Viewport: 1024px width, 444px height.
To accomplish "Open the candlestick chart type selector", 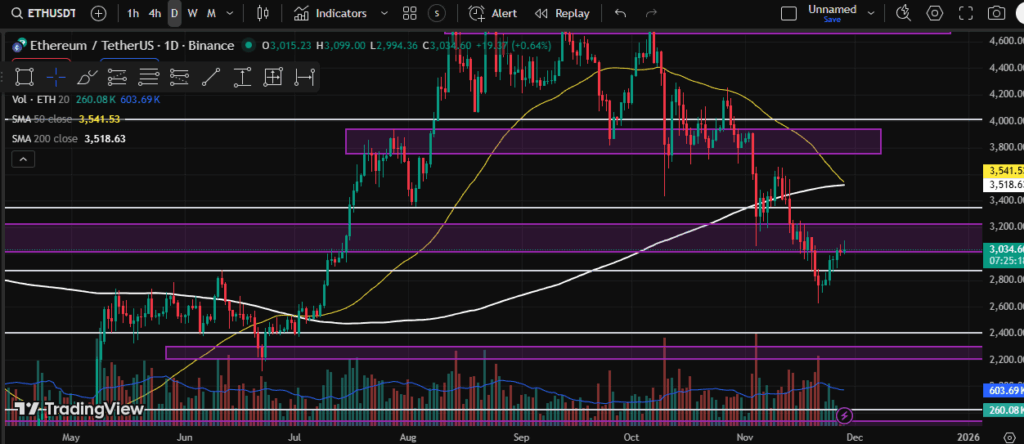I will [264, 13].
